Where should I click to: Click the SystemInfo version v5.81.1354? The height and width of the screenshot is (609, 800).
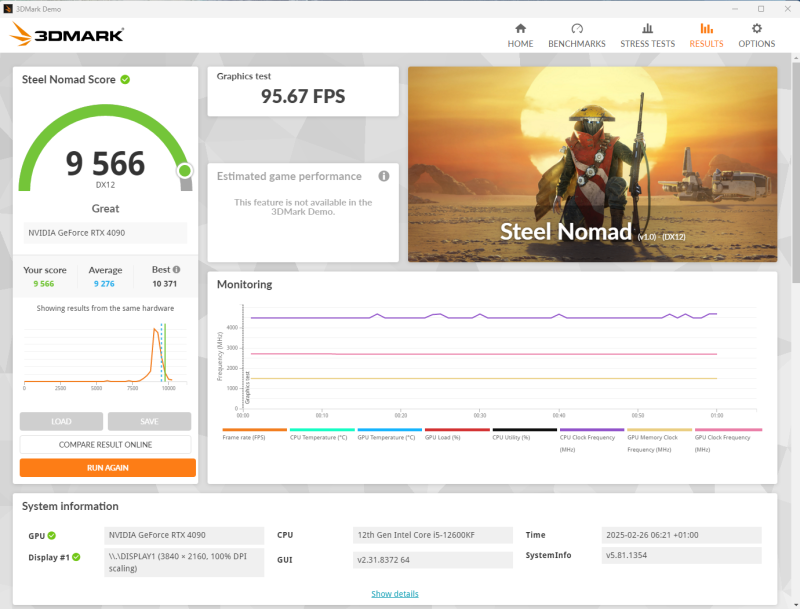pyautogui.click(x=681, y=555)
